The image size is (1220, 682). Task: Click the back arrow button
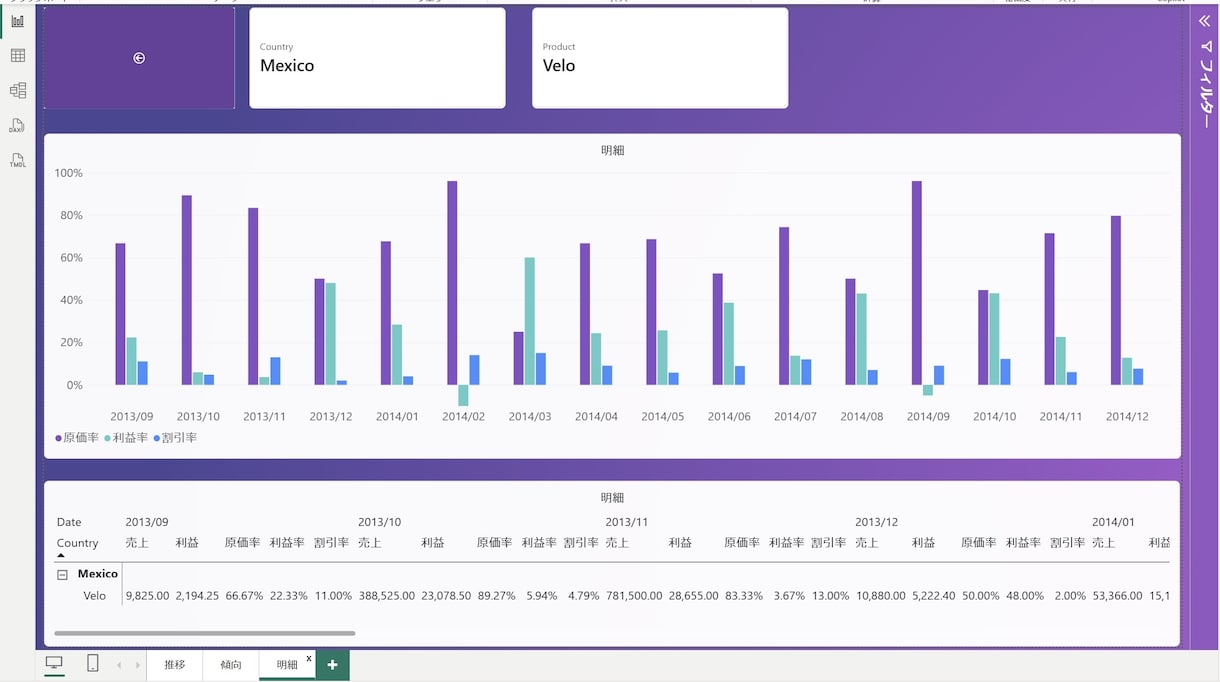pyautogui.click(x=139, y=58)
